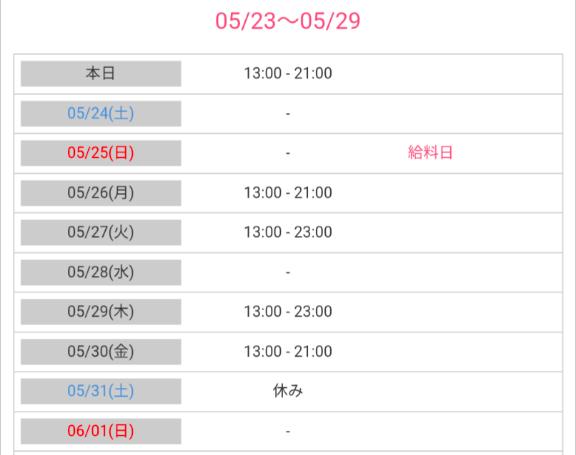The image size is (576, 455).
Task: Click the 05/23～05/29 week header
Action: tap(288, 21)
